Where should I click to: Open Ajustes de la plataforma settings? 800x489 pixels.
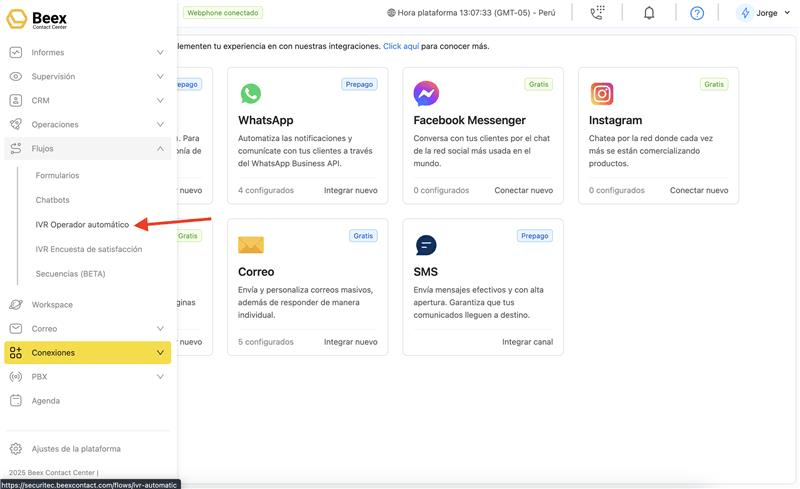pos(76,448)
